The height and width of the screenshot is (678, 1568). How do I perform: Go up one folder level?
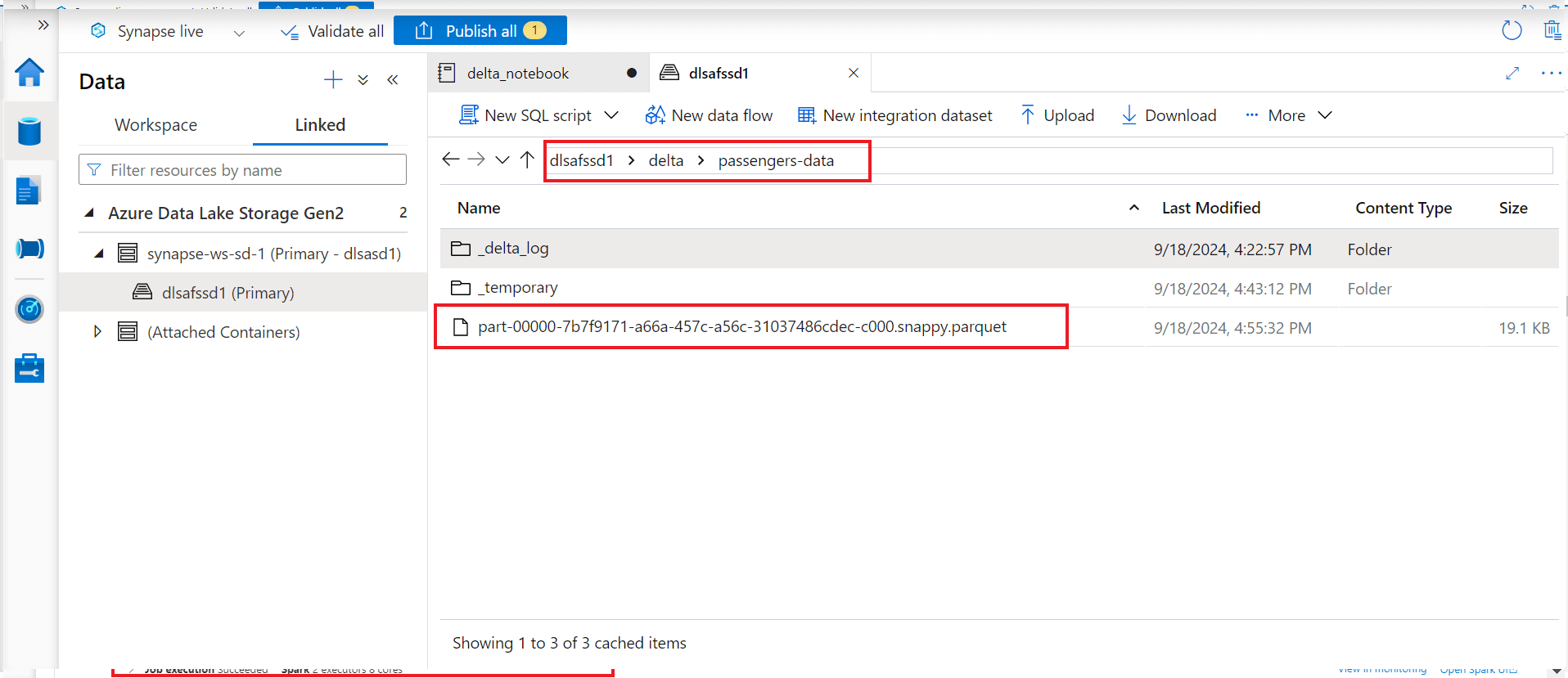click(528, 159)
